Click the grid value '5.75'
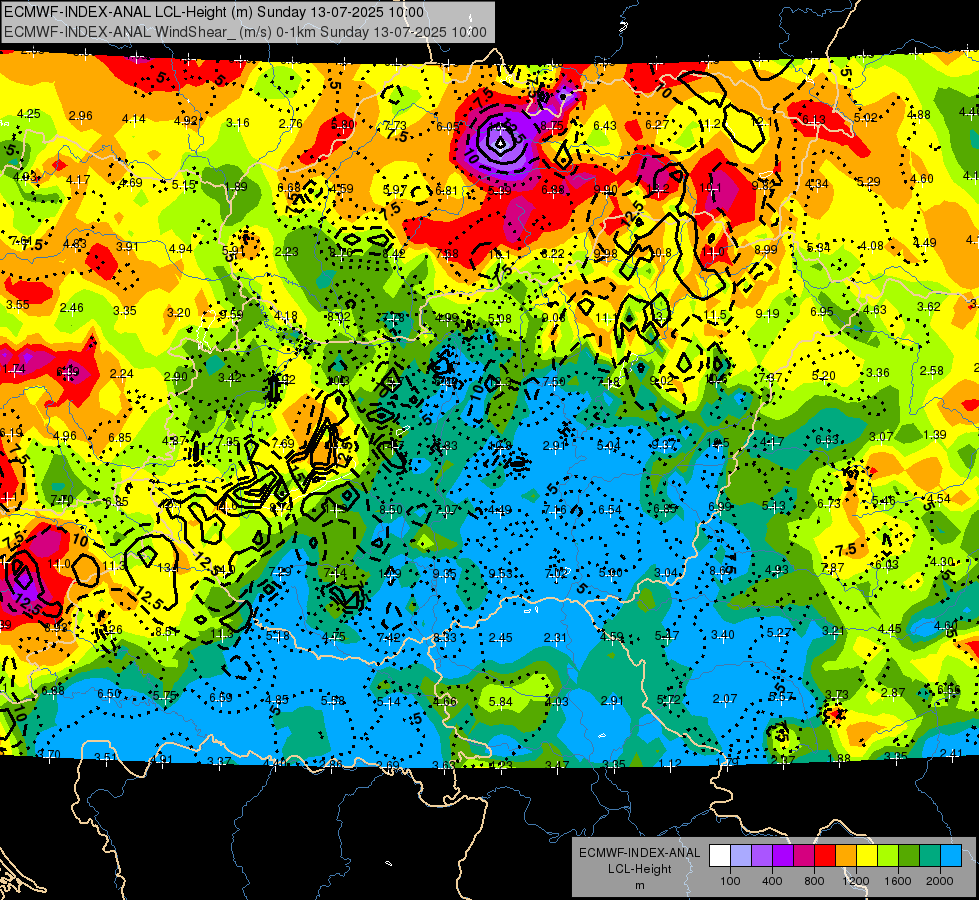Viewport: 979px width, 900px height. [165, 695]
